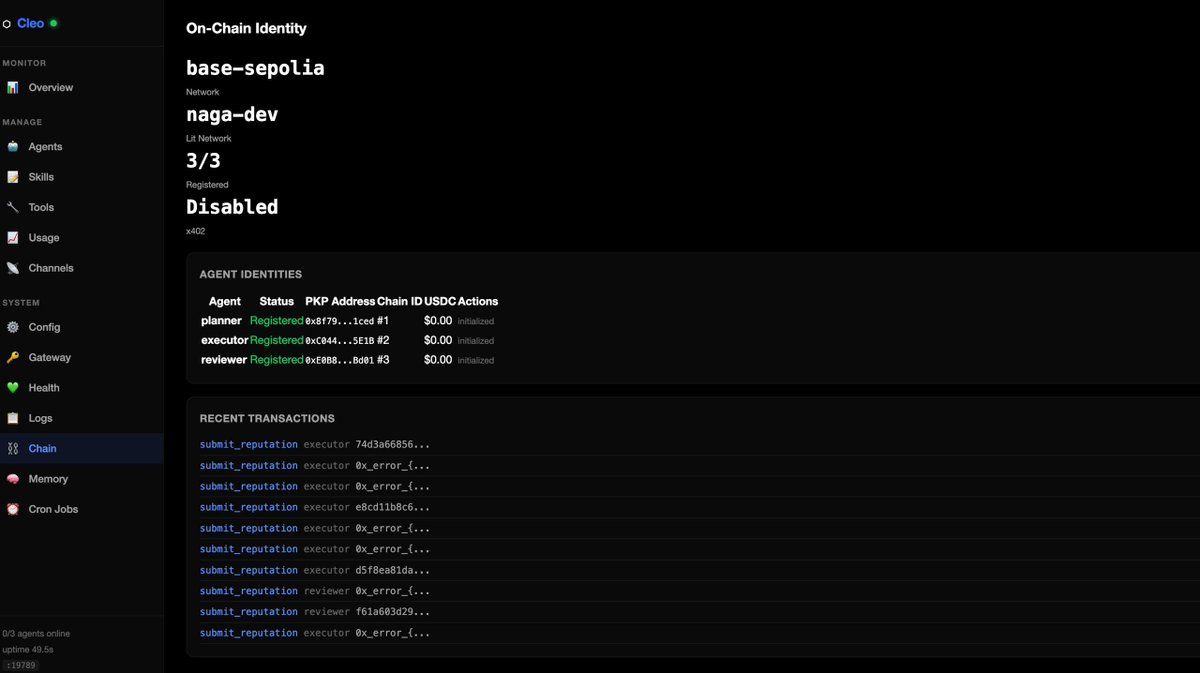The image size is (1200, 673).
Task: Click PKP address 0x8f79...1ced
Action: click(x=340, y=321)
